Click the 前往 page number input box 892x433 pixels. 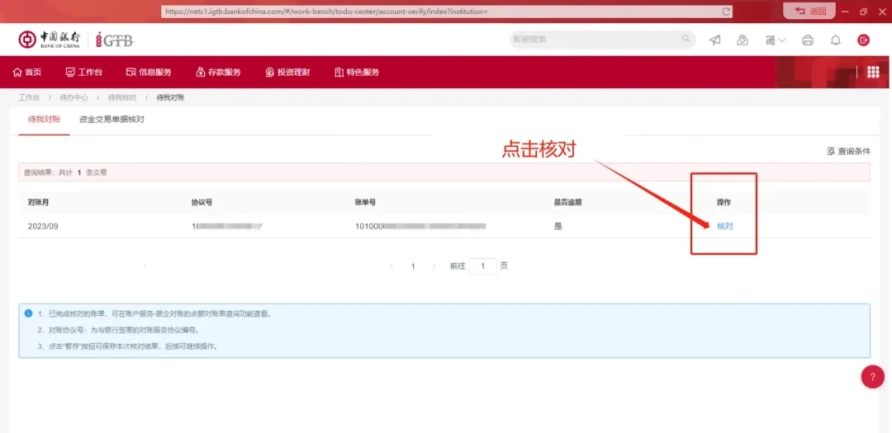click(483, 266)
